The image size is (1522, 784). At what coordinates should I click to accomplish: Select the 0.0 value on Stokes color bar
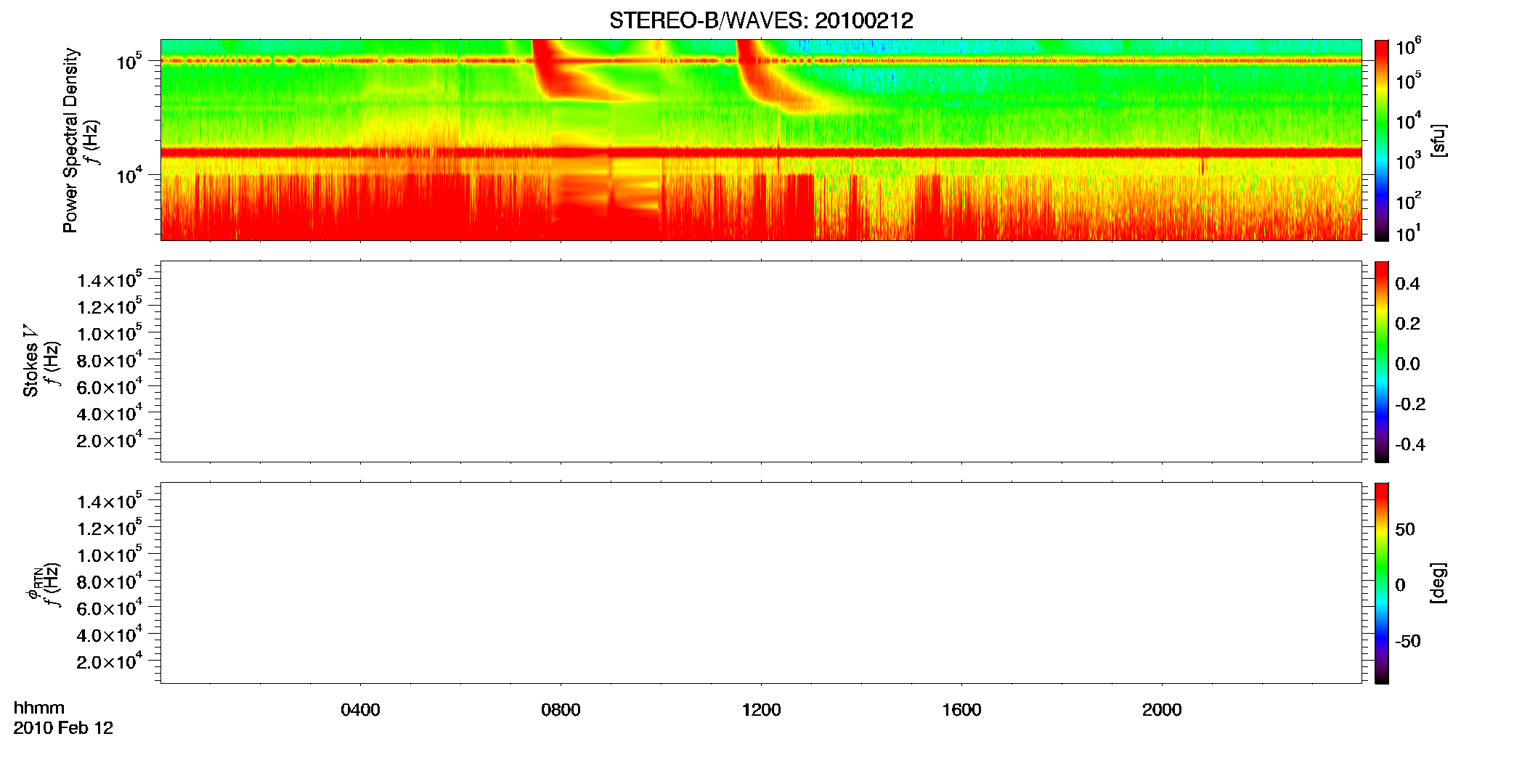coord(1407,364)
